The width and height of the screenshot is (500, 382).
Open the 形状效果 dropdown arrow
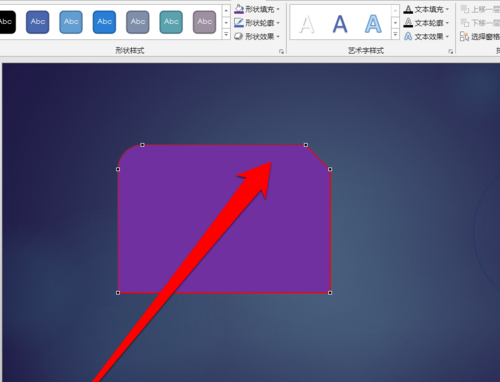coord(278,37)
